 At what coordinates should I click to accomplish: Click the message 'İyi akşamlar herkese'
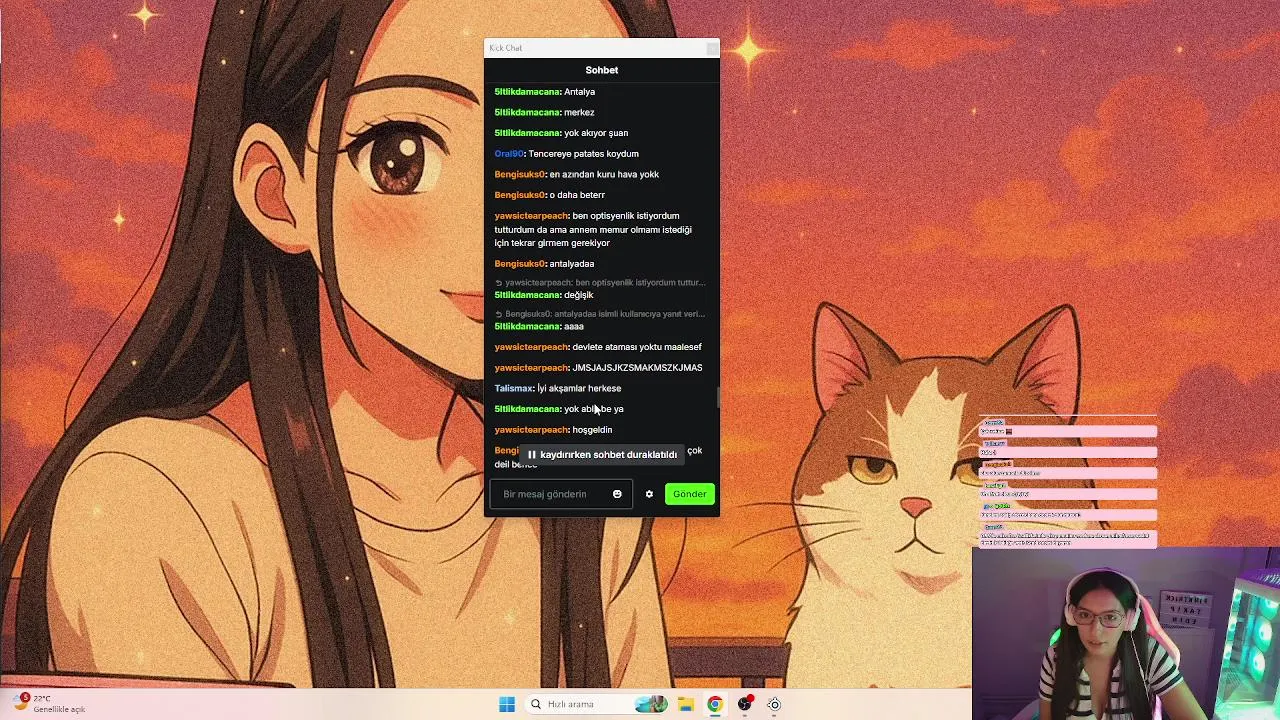(x=579, y=388)
